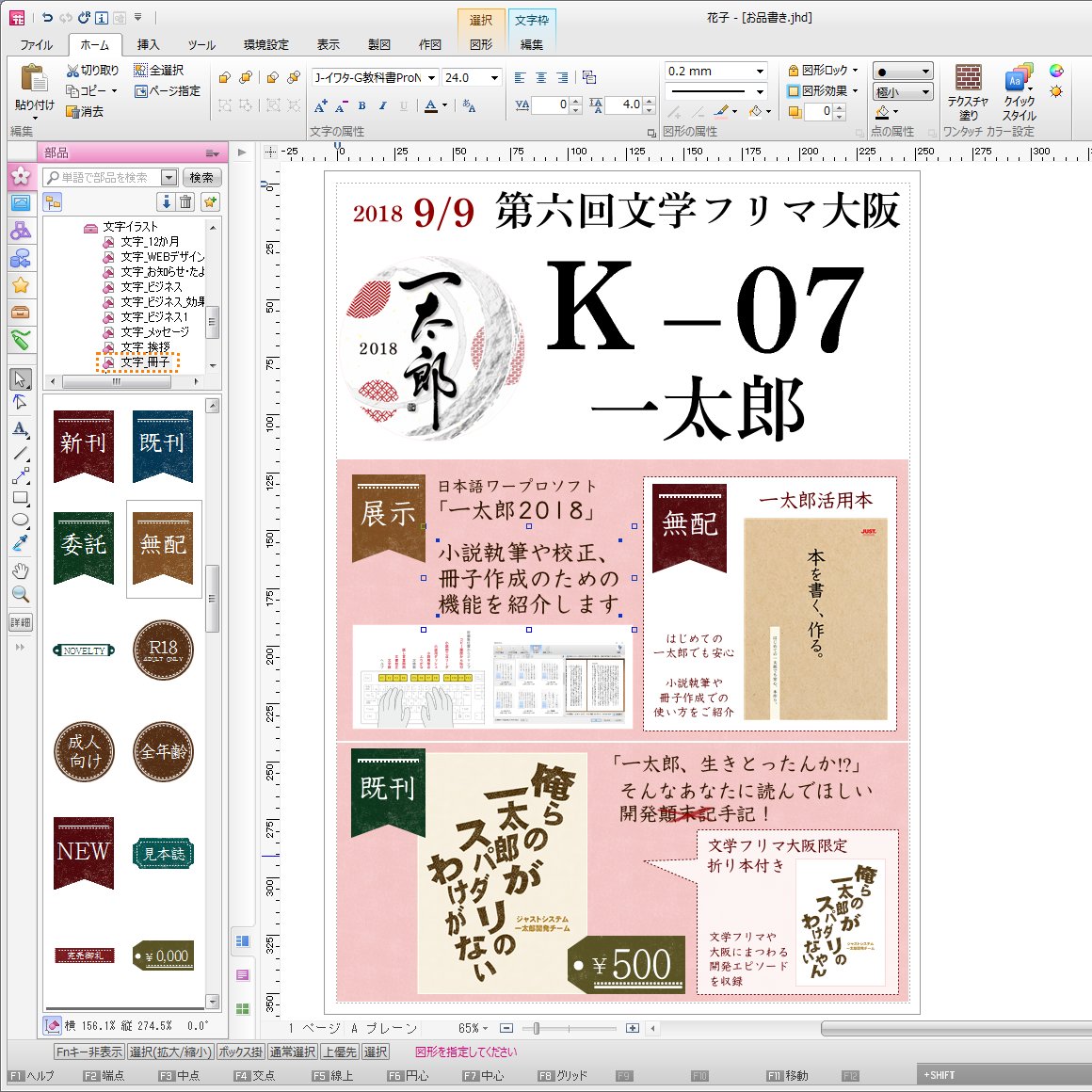1092x1092 pixels.
Task: Click the 上優先 status button
Action: (339, 1052)
